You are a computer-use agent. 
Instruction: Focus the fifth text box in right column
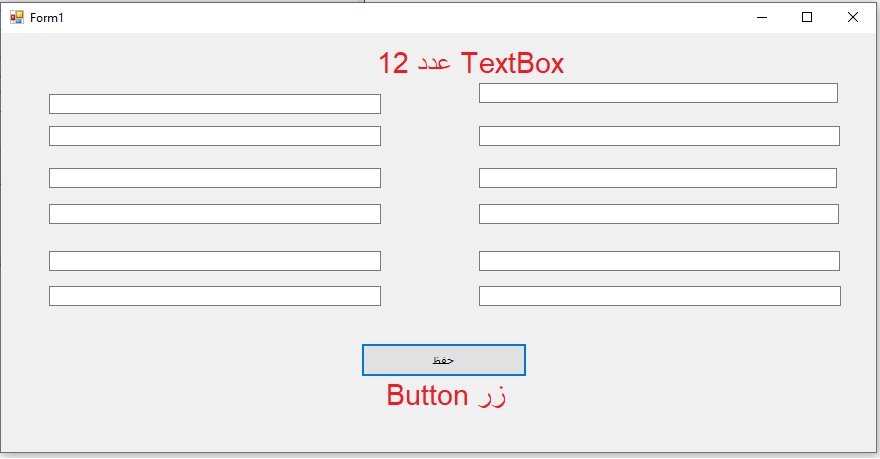coord(658,261)
